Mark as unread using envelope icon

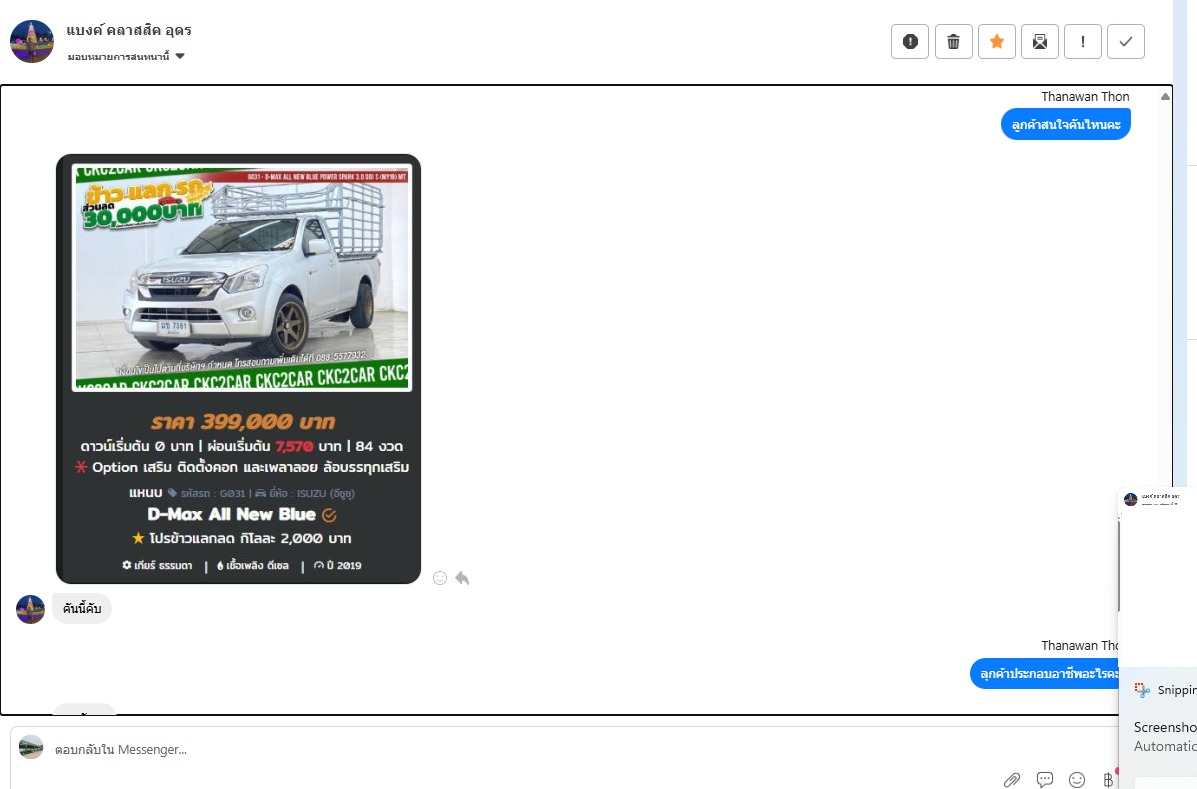click(1040, 41)
